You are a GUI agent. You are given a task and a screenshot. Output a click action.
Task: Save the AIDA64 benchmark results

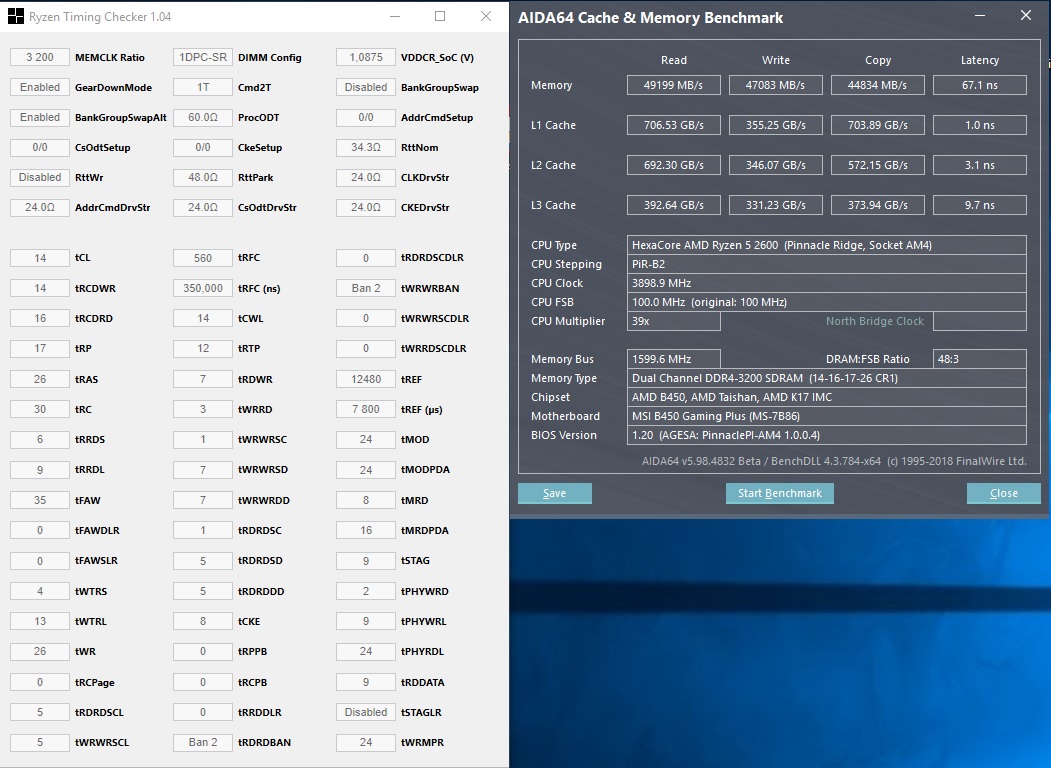pyautogui.click(x=554, y=493)
